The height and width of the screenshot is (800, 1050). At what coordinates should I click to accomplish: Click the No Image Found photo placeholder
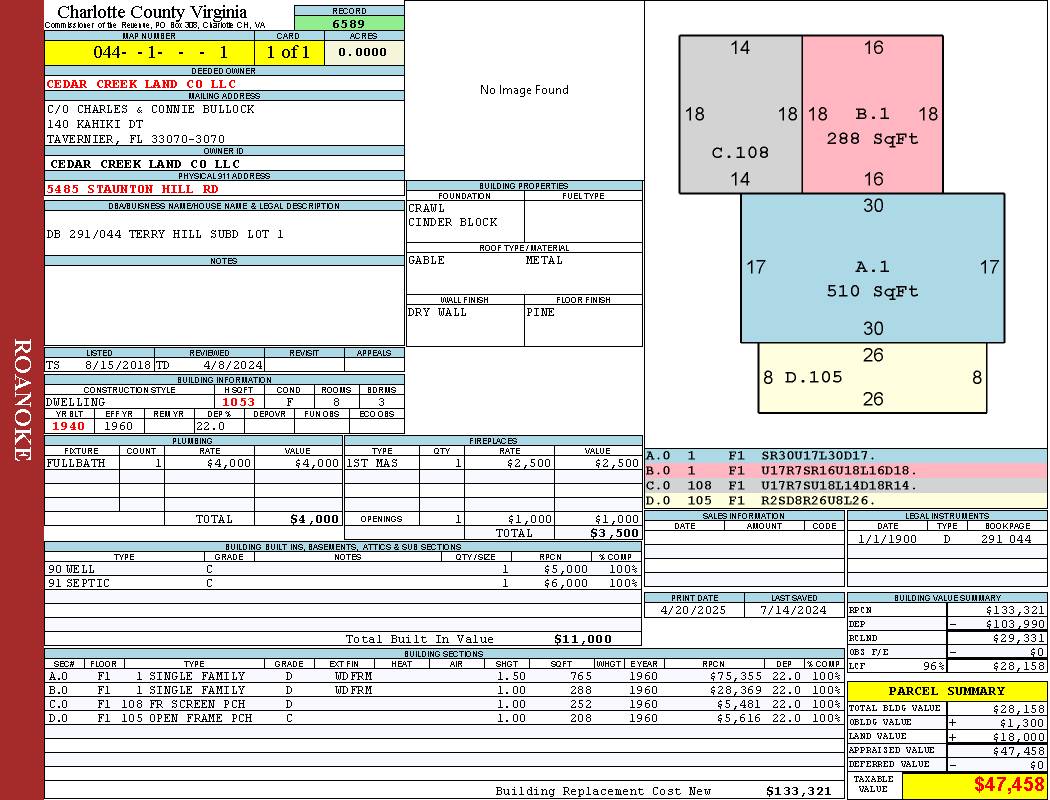point(524,90)
